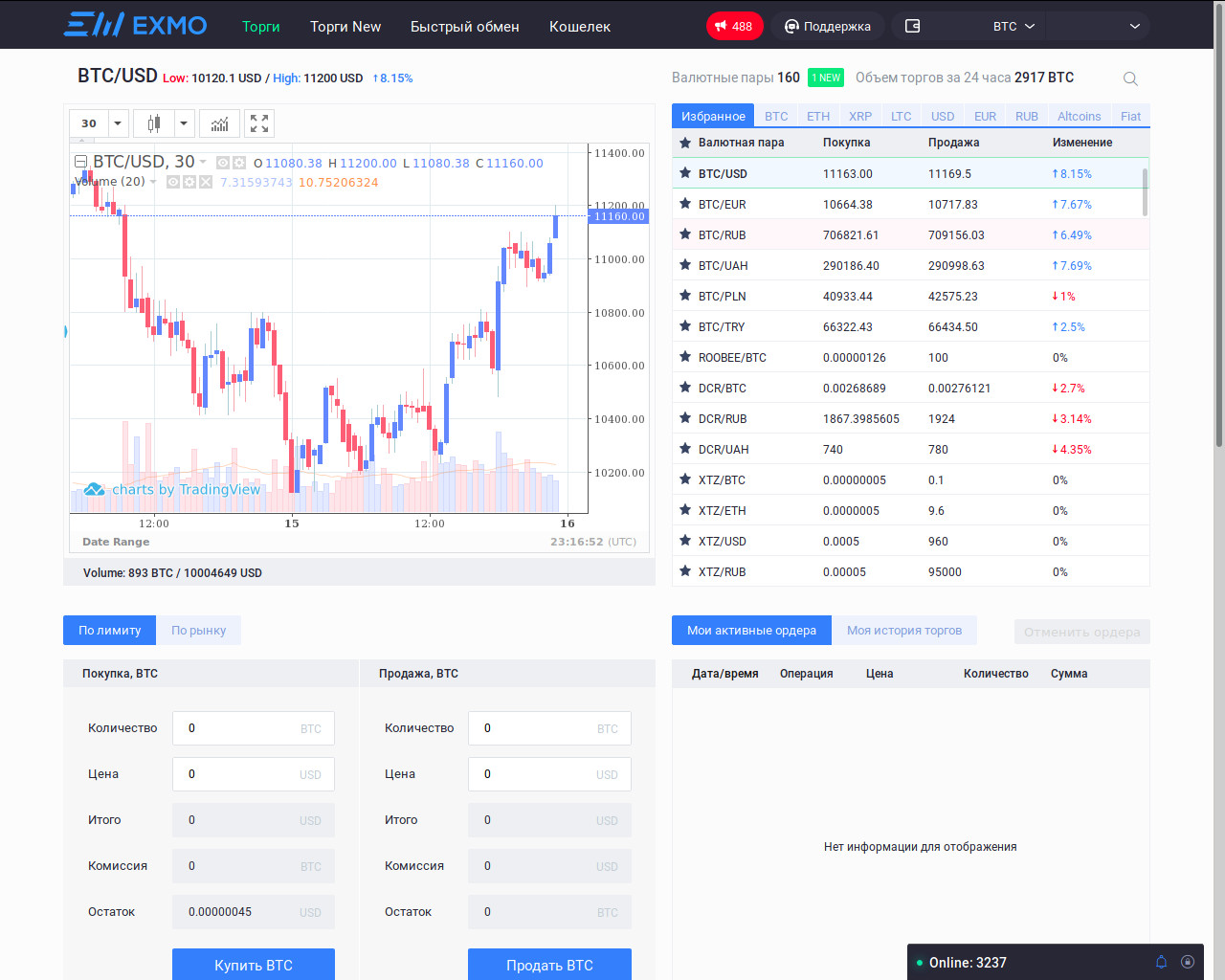Select the Fiat pairs tab
Image resolution: width=1225 pixels, height=980 pixels.
(1131, 116)
